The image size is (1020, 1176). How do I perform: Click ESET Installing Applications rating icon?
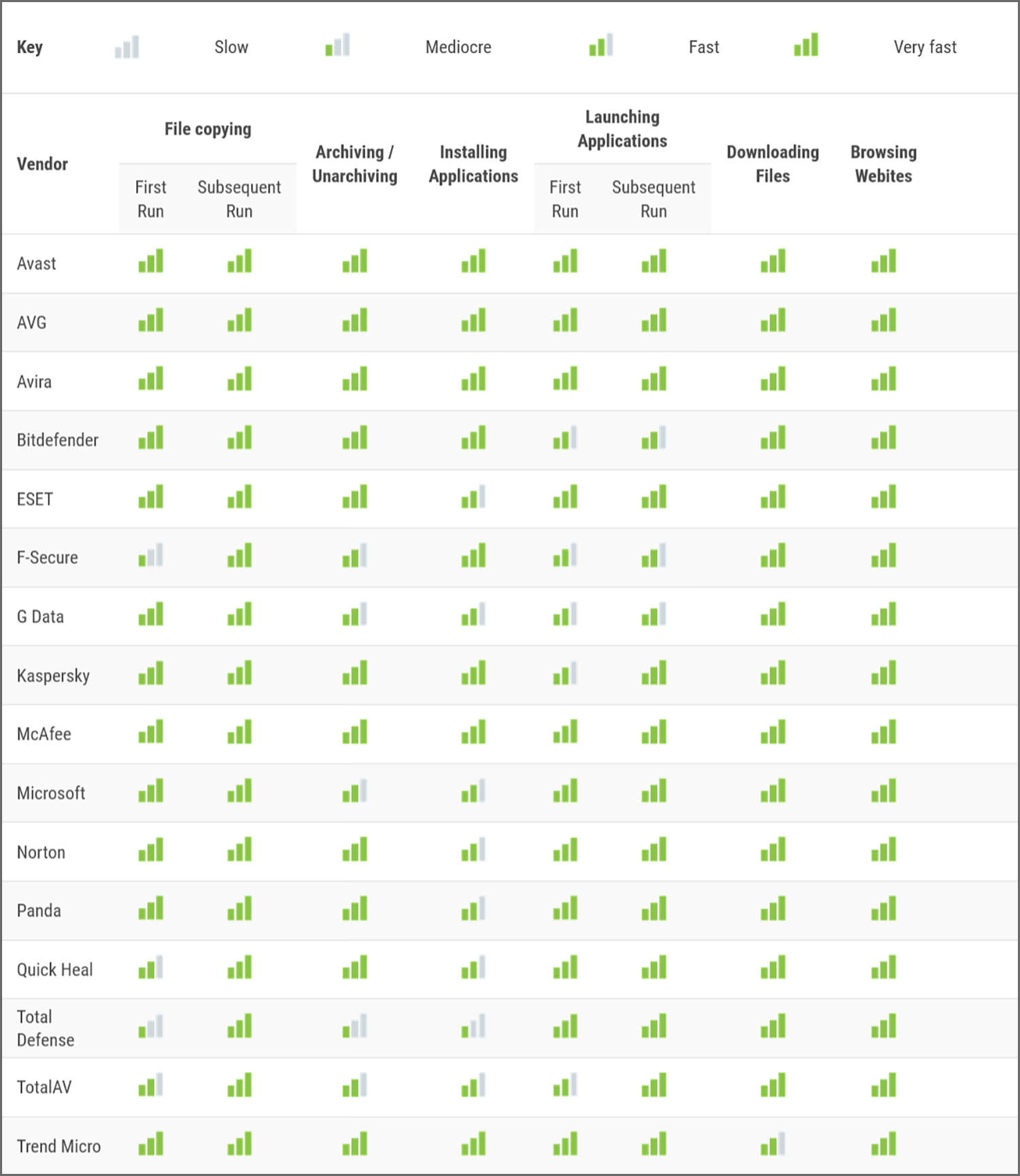[x=473, y=497]
